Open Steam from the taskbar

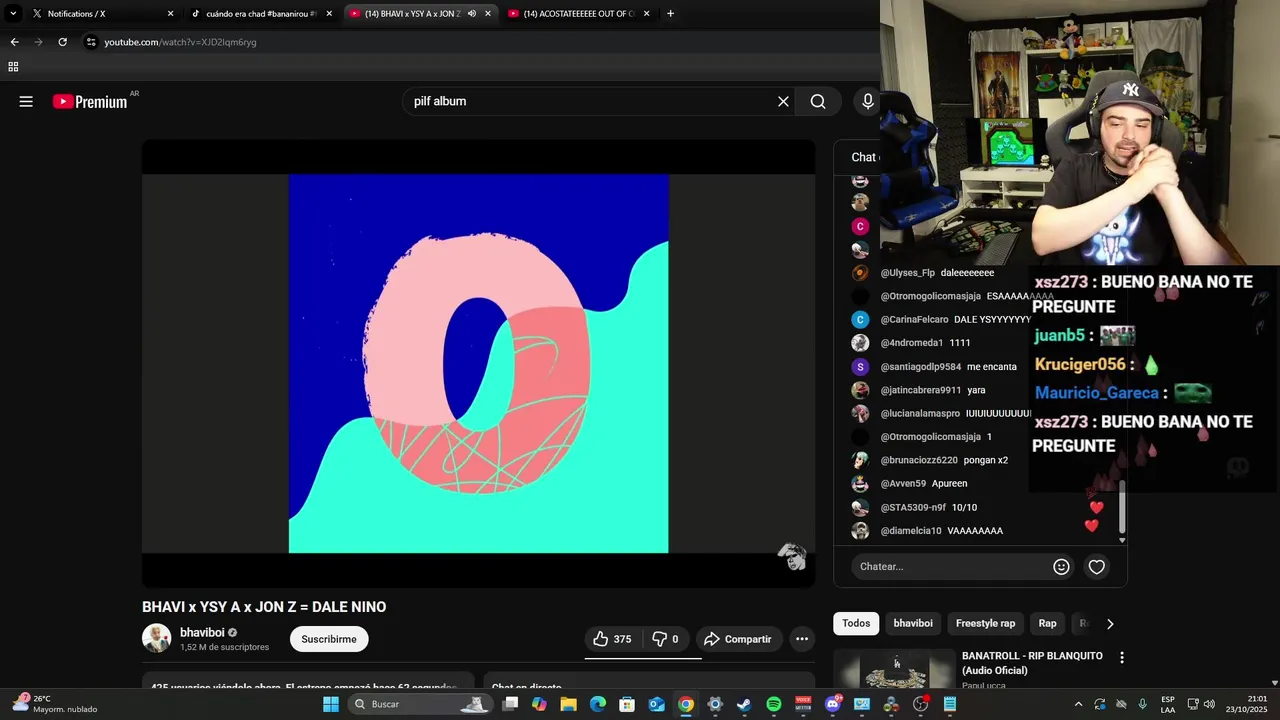(744, 704)
